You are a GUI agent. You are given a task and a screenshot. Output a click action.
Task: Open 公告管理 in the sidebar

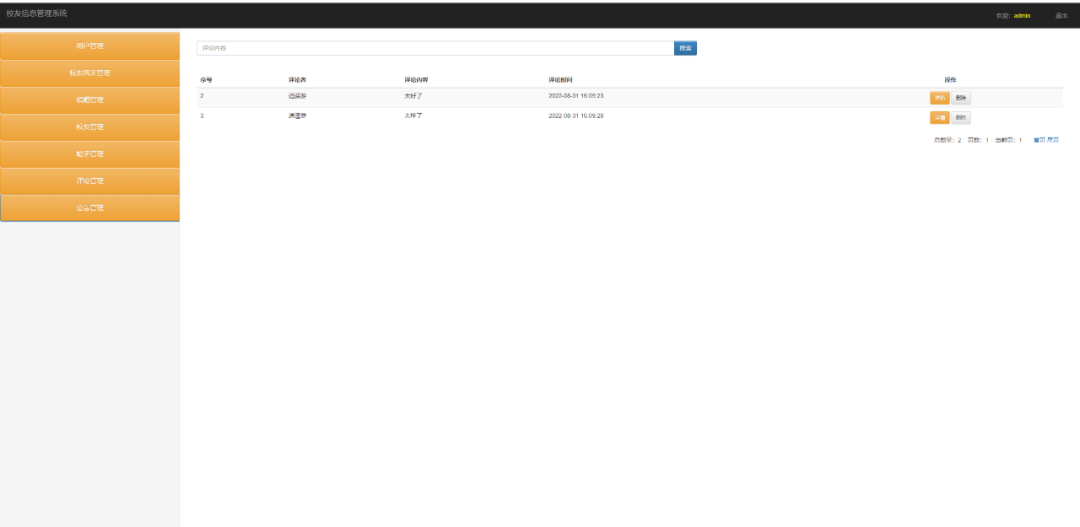point(90,208)
